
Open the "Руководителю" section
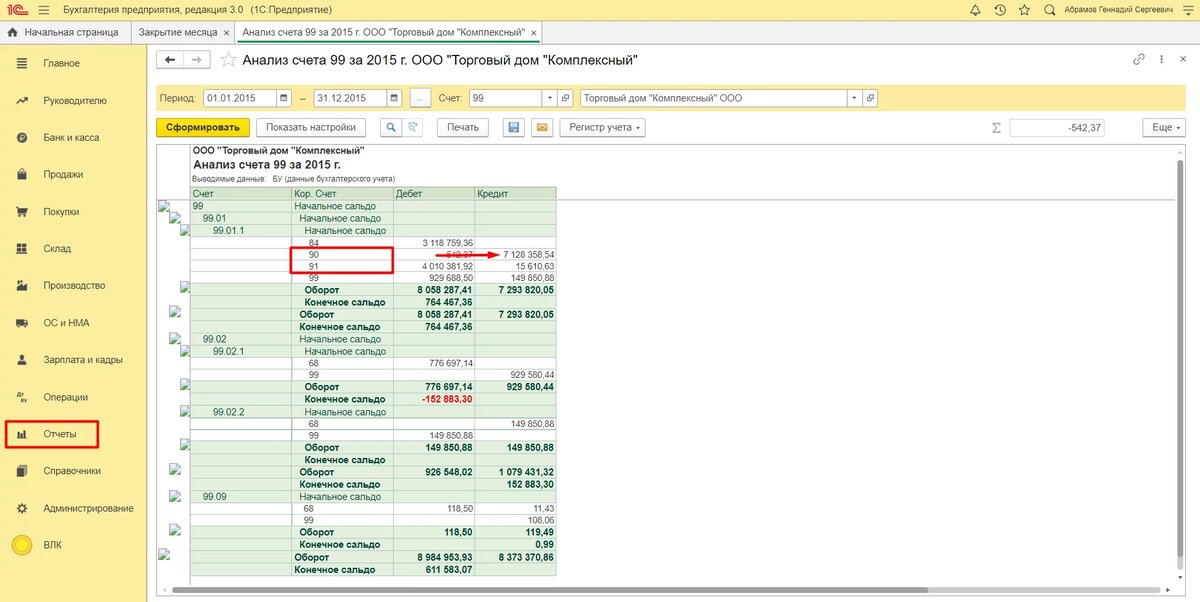[73, 101]
